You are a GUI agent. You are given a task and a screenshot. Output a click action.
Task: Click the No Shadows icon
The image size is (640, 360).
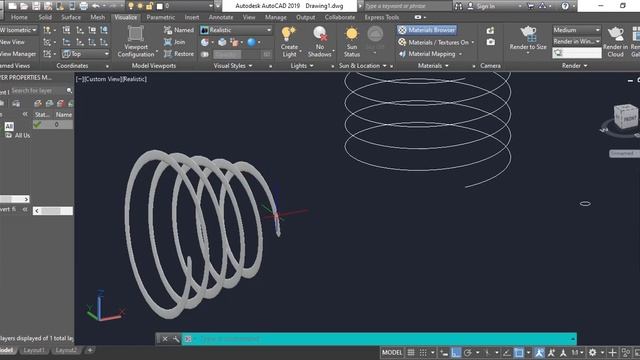coord(320,33)
